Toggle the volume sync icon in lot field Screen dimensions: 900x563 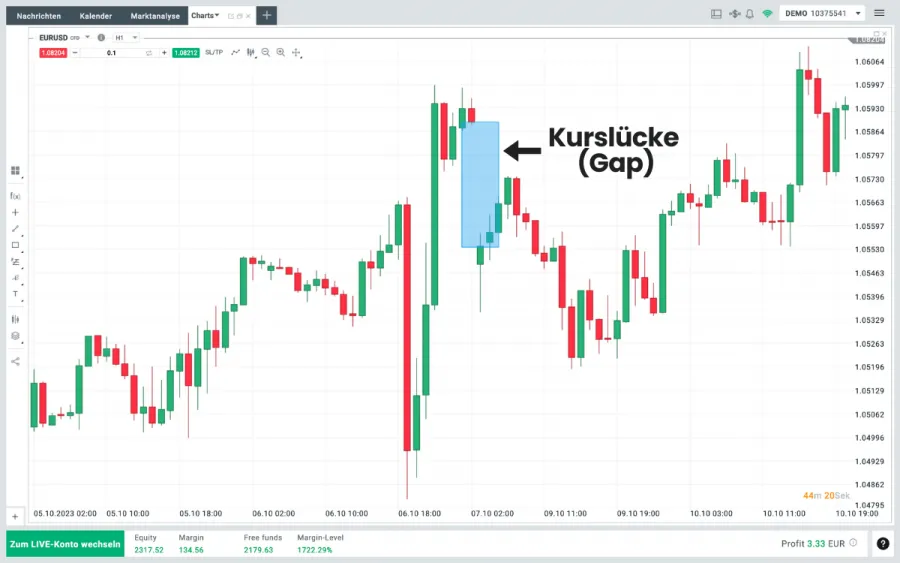coord(149,53)
